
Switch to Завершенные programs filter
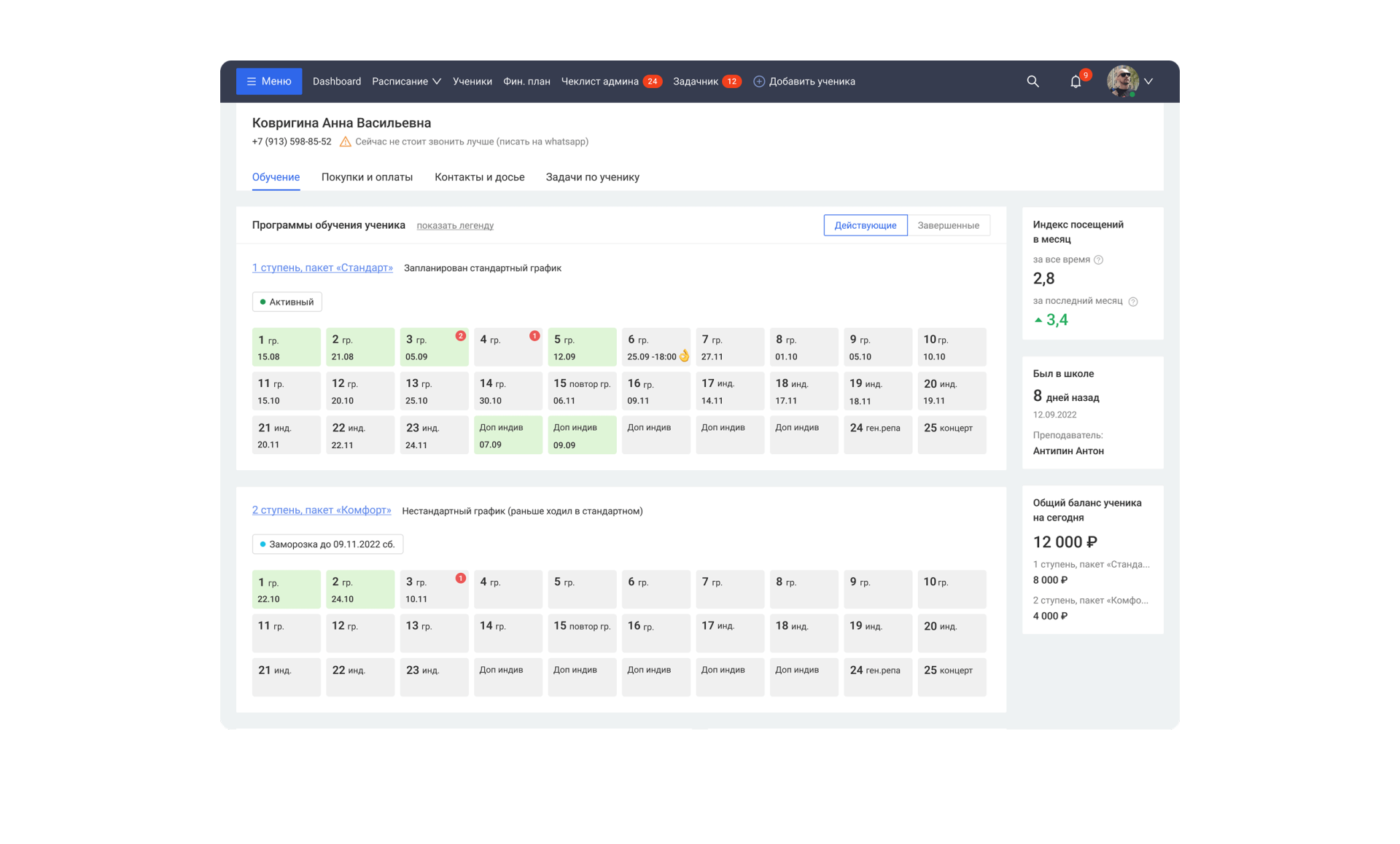click(x=948, y=225)
